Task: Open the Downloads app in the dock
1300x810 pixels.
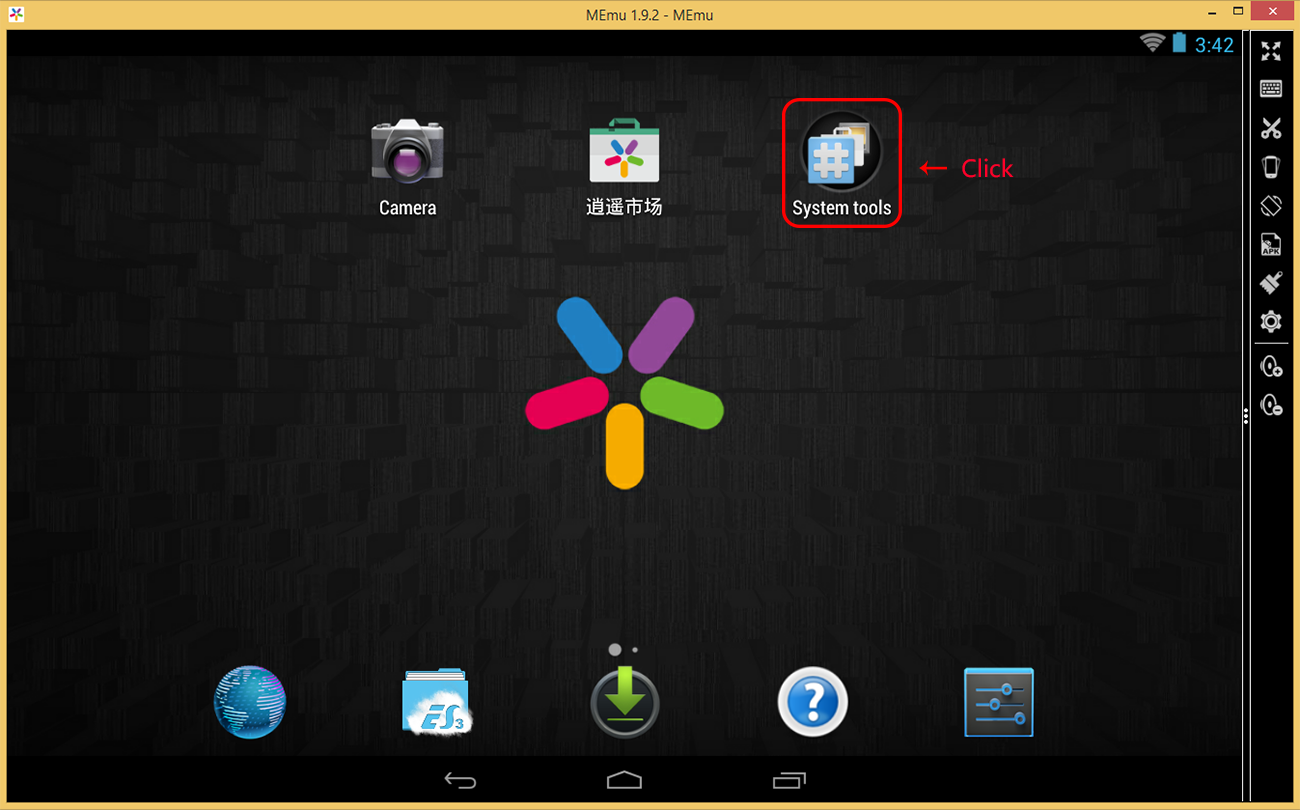Action: pyautogui.click(x=624, y=701)
